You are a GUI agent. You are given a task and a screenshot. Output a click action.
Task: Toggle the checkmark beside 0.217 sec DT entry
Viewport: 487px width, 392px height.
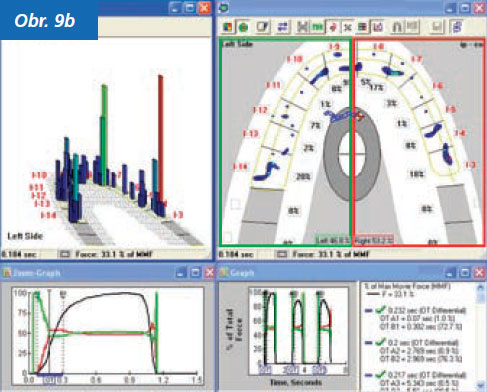pyautogui.click(x=380, y=374)
